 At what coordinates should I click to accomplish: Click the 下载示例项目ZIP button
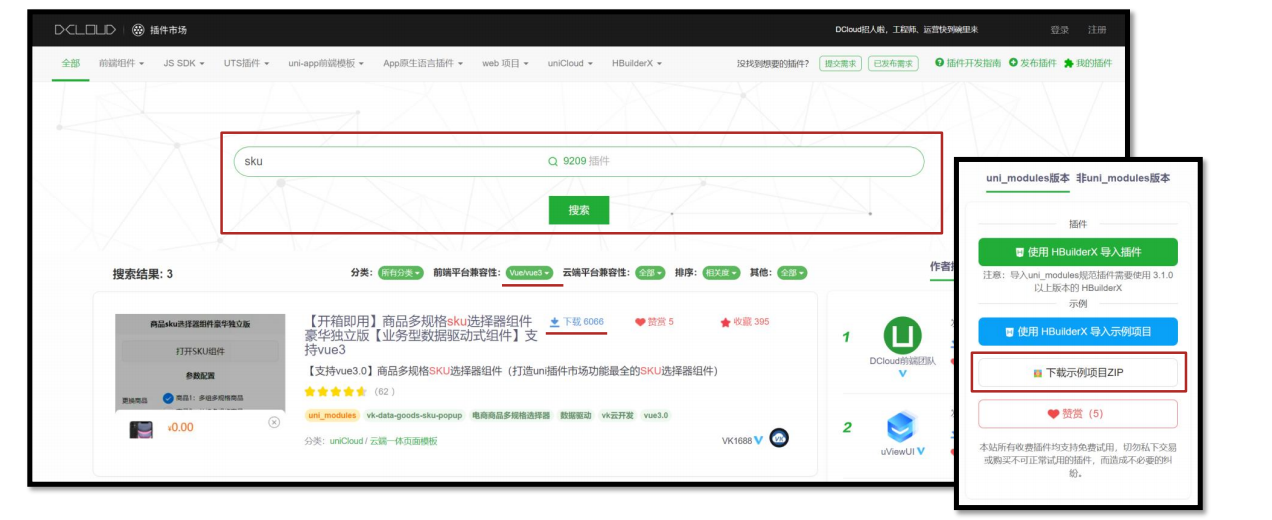1078,373
